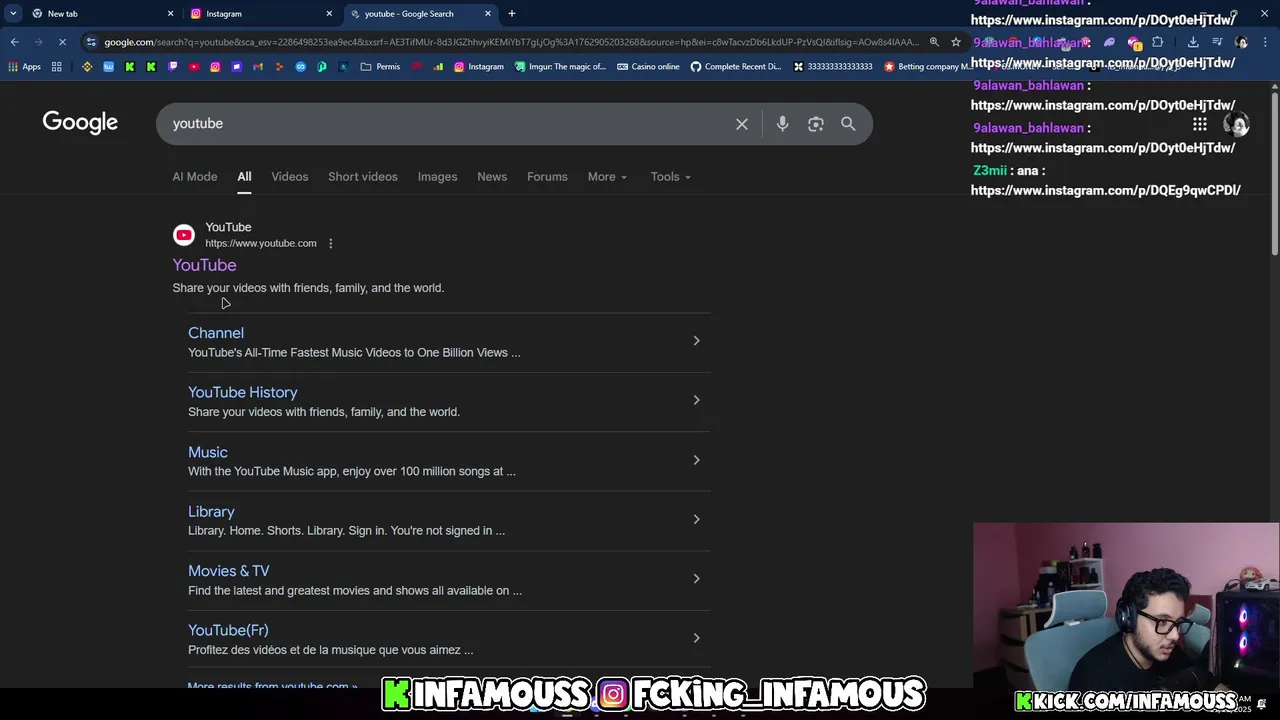This screenshot has height=720, width=1280.
Task: Click the browser back arrow
Action: pos(14,42)
